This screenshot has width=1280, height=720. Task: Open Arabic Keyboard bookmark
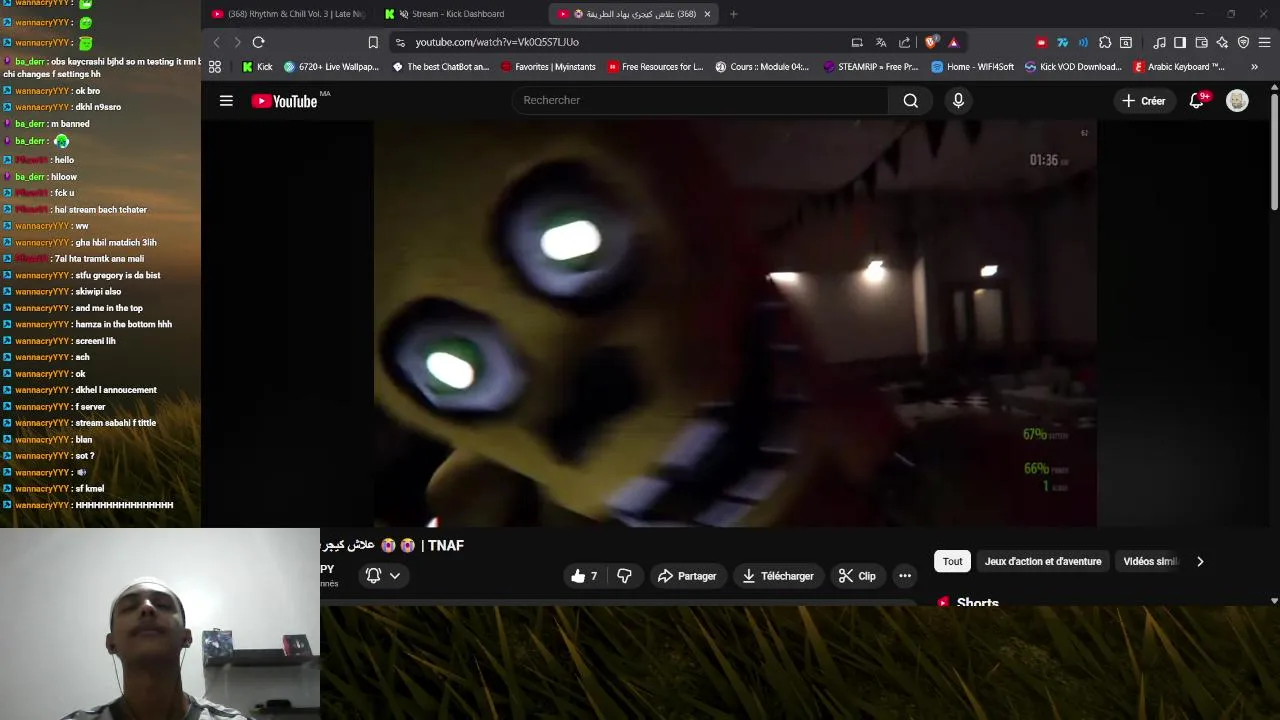click(x=1180, y=67)
